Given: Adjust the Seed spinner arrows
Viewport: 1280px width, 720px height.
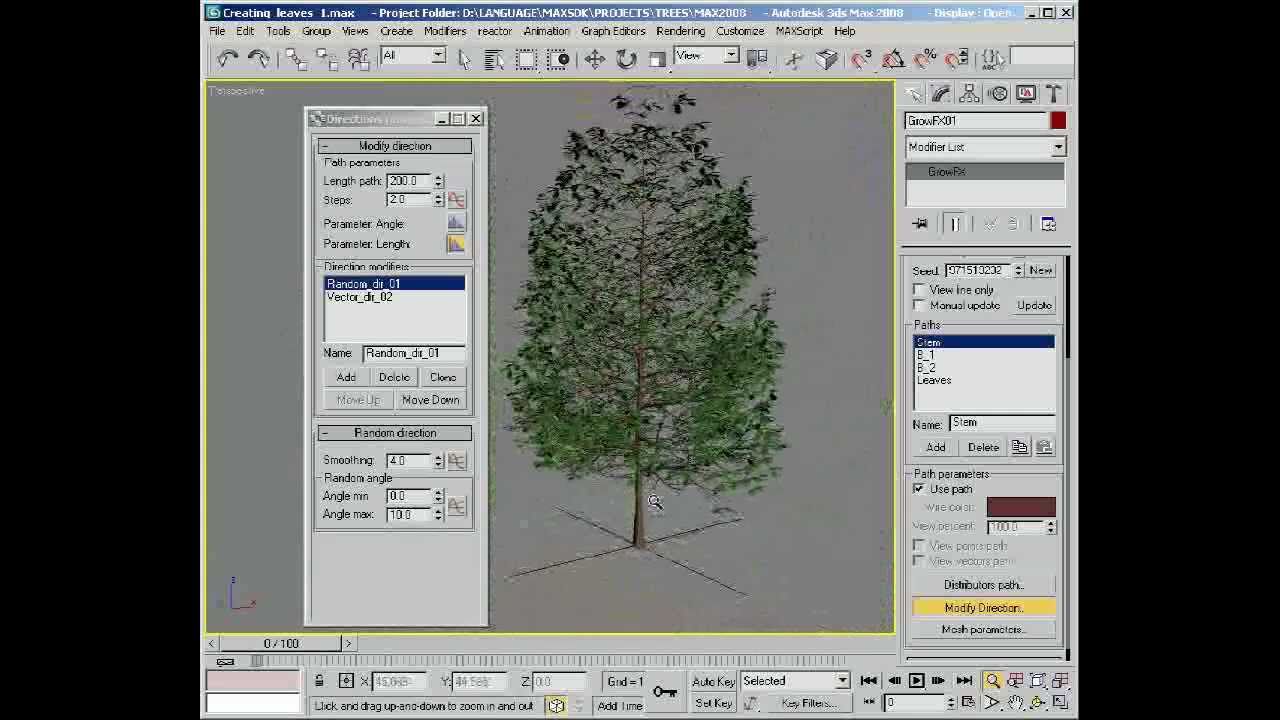Looking at the screenshot, I should tap(1018, 271).
